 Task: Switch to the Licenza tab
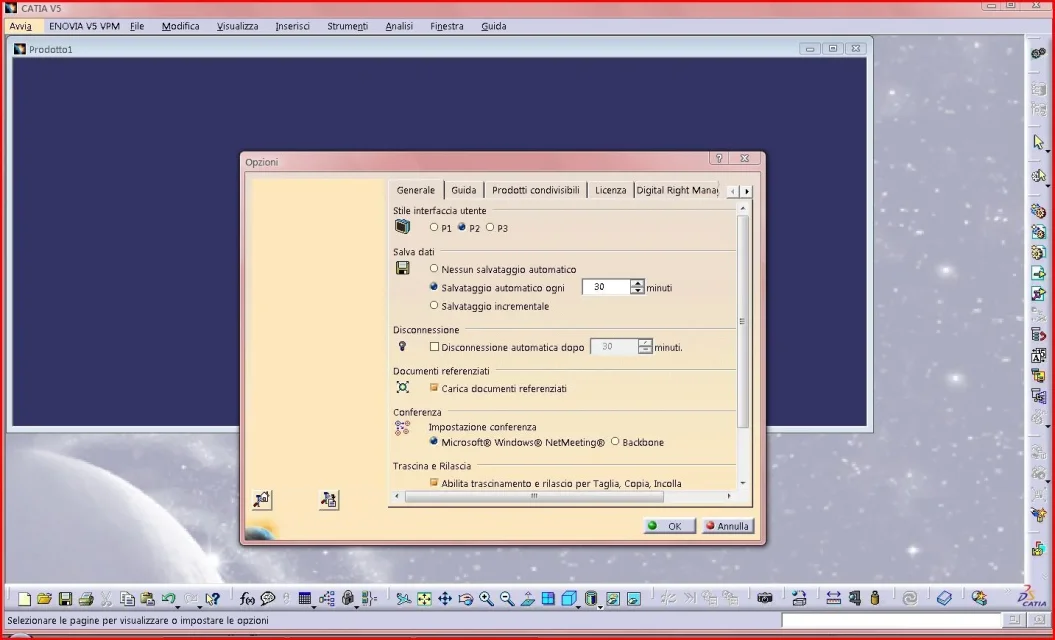click(611, 190)
